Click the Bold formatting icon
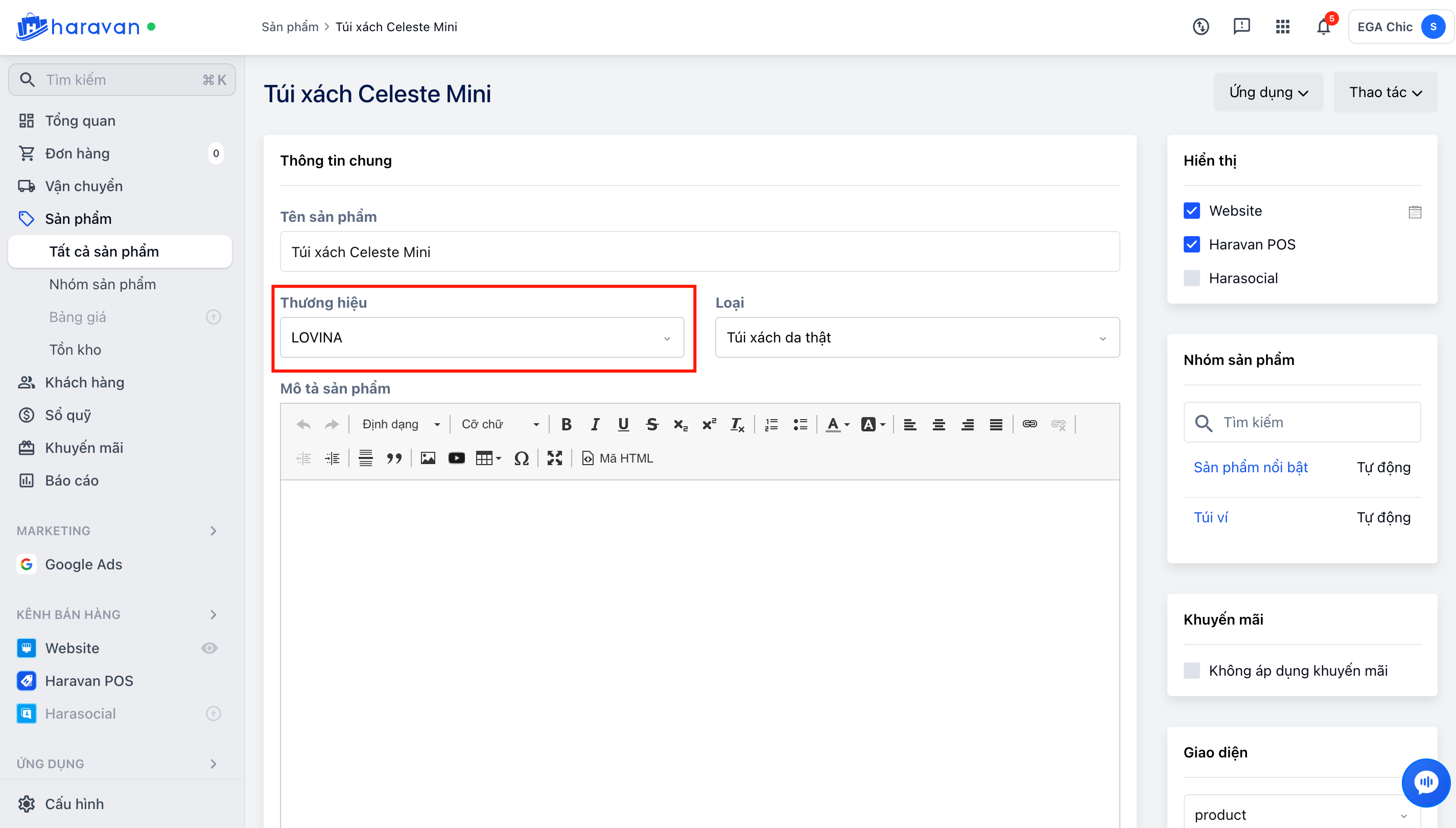1456x828 pixels. pyautogui.click(x=566, y=424)
